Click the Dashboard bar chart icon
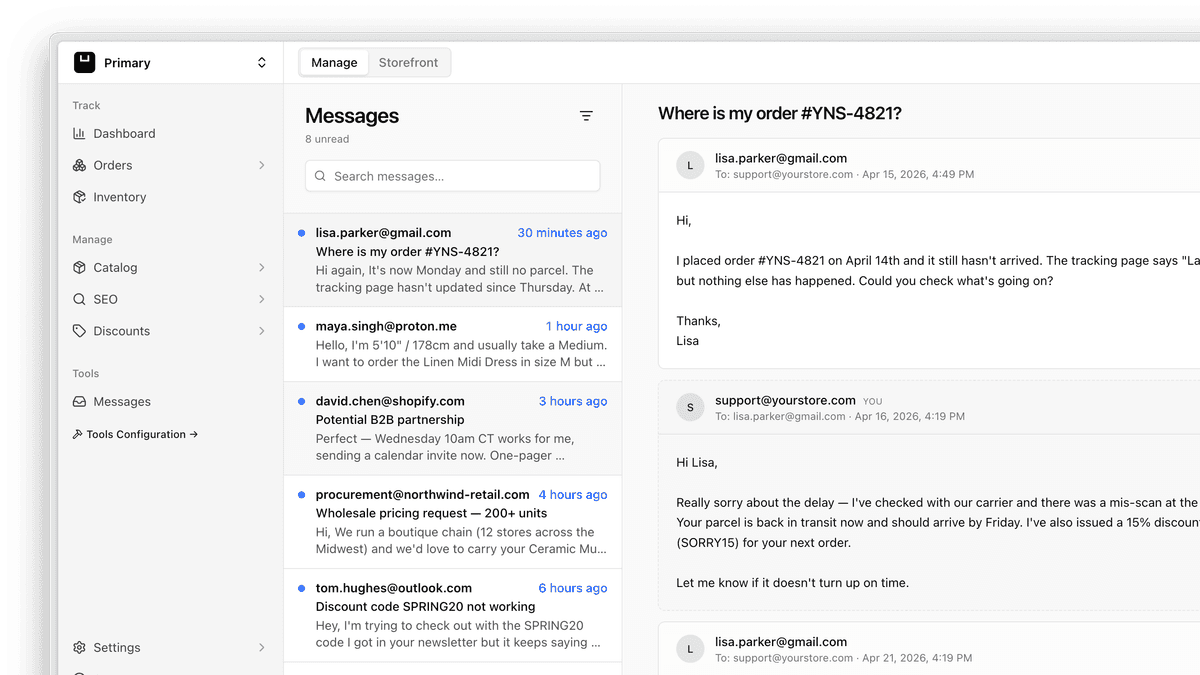This screenshot has width=1200, height=675. [x=80, y=134]
